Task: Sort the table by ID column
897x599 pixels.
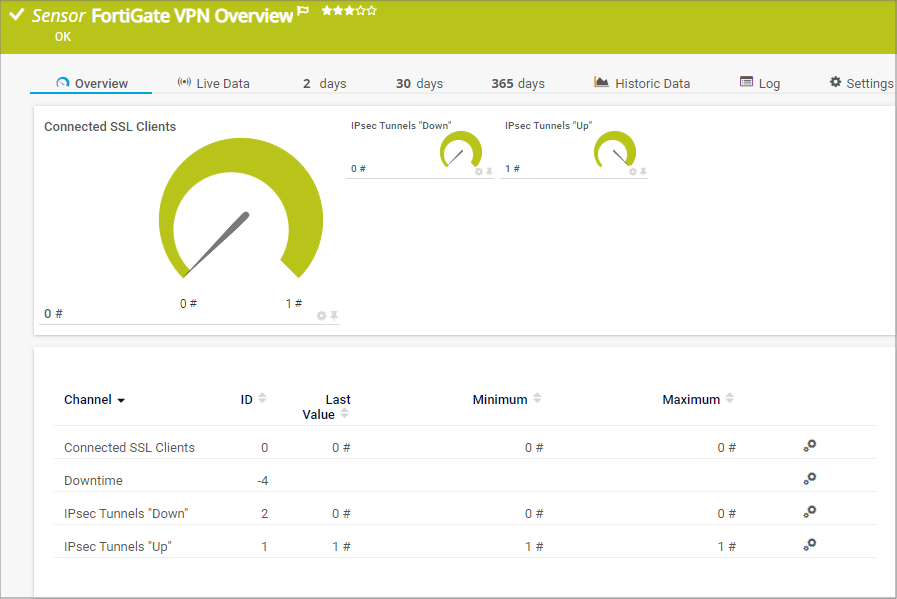Action: point(262,399)
